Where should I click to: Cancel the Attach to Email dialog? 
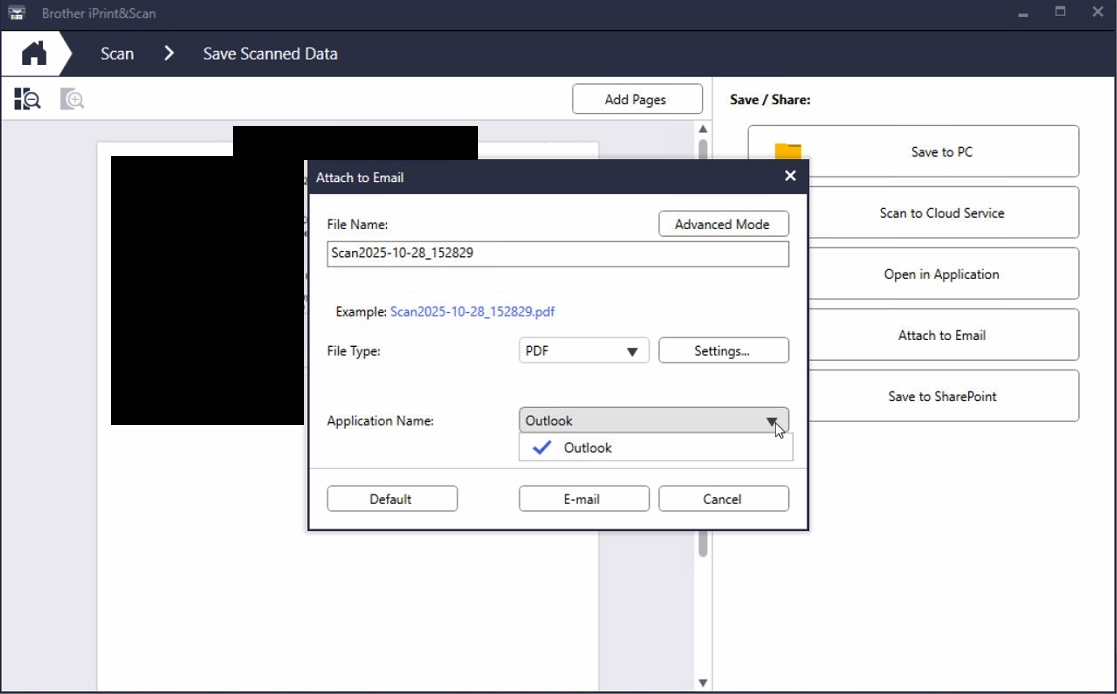coord(722,499)
